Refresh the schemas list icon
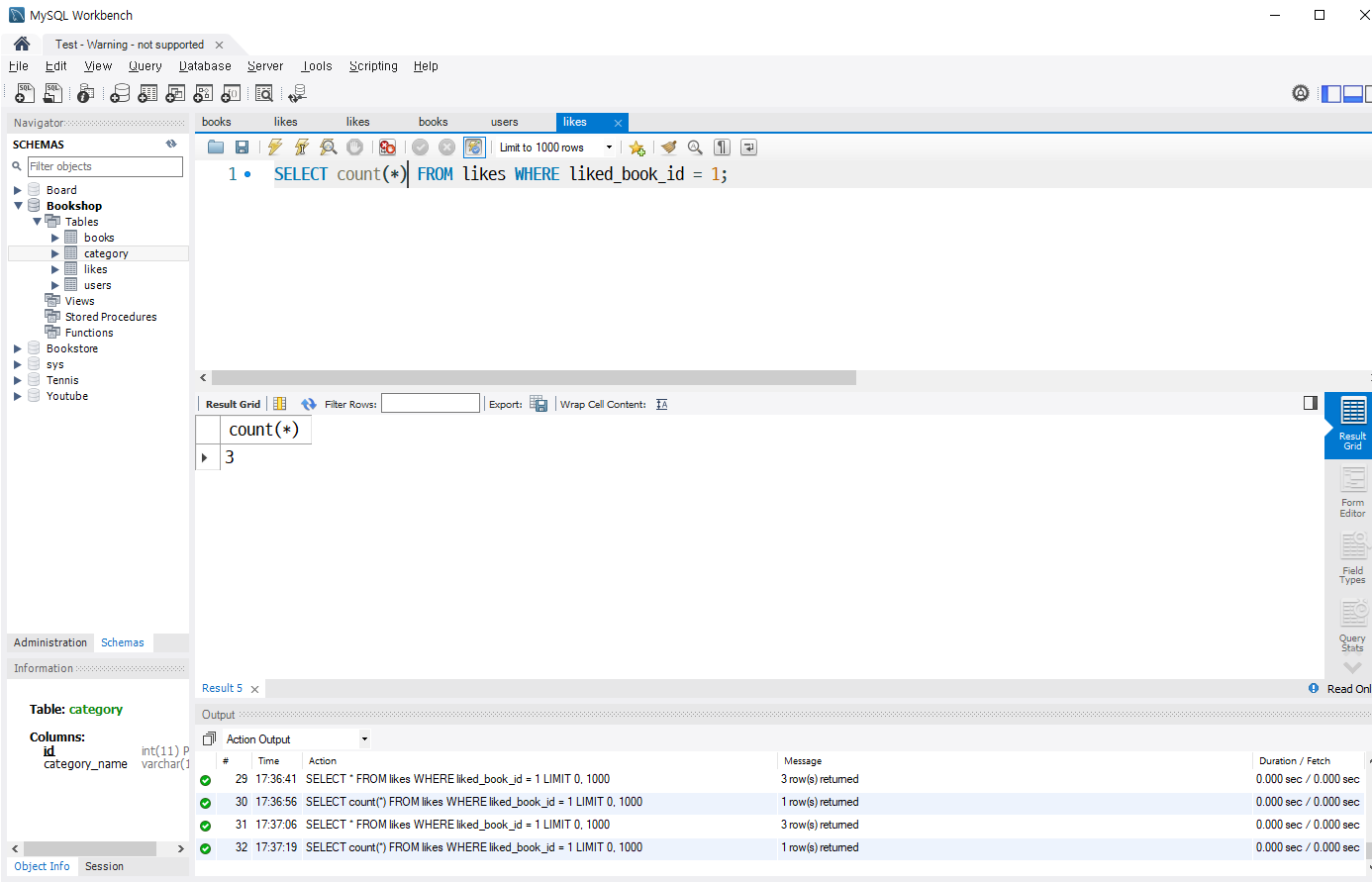The image size is (1372, 883). [171, 145]
